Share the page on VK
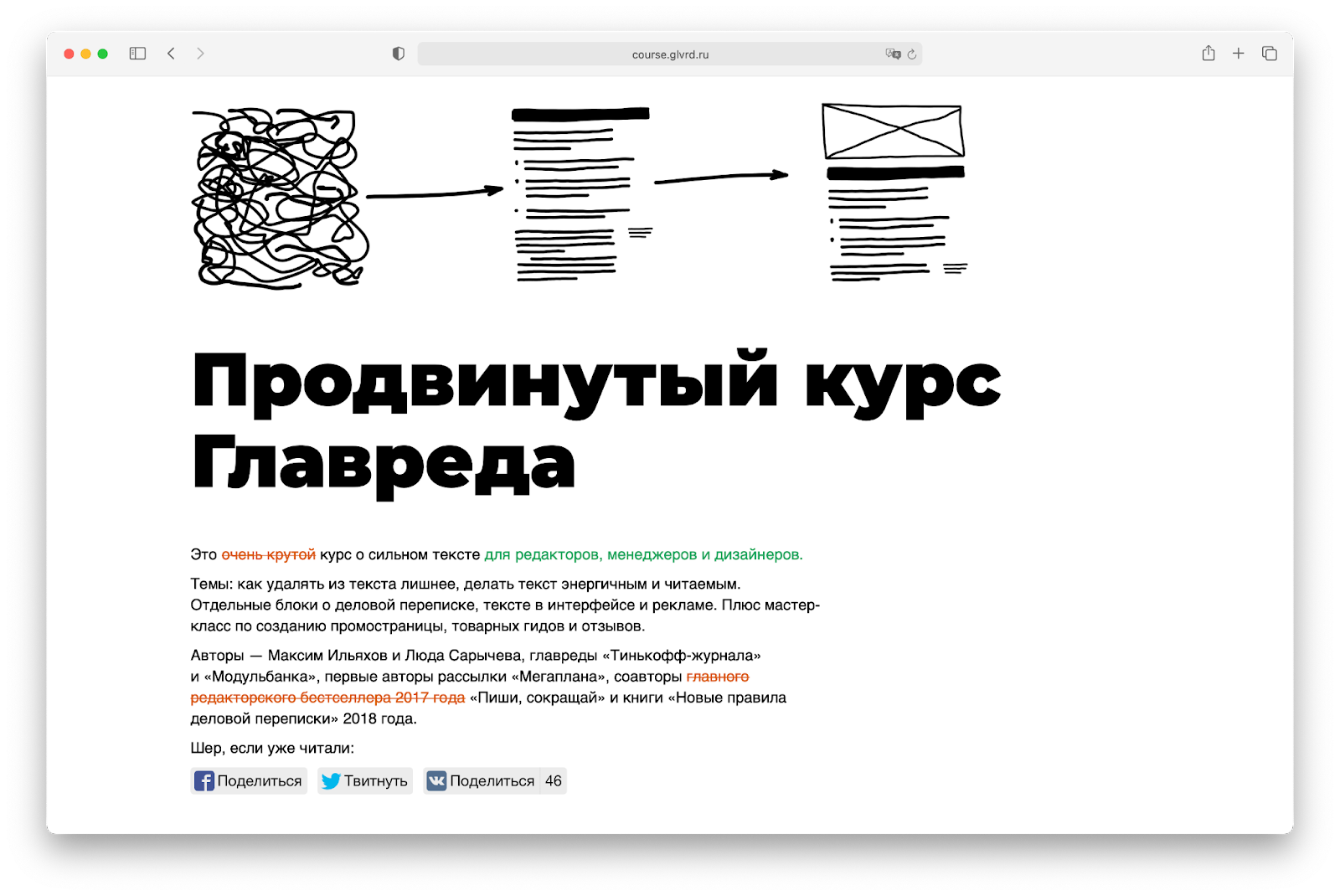 (482, 780)
